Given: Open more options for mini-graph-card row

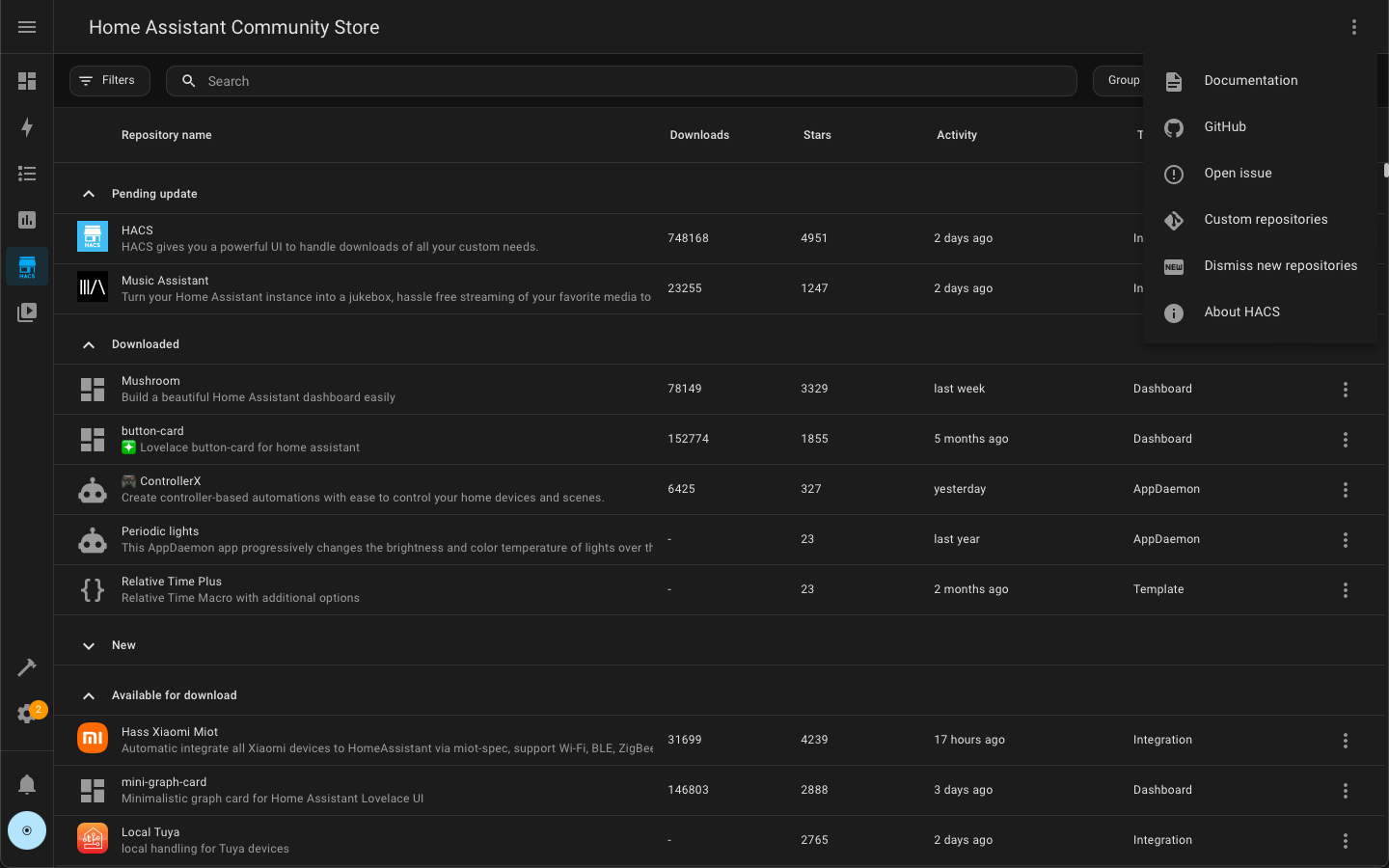Looking at the screenshot, I should [x=1346, y=791].
